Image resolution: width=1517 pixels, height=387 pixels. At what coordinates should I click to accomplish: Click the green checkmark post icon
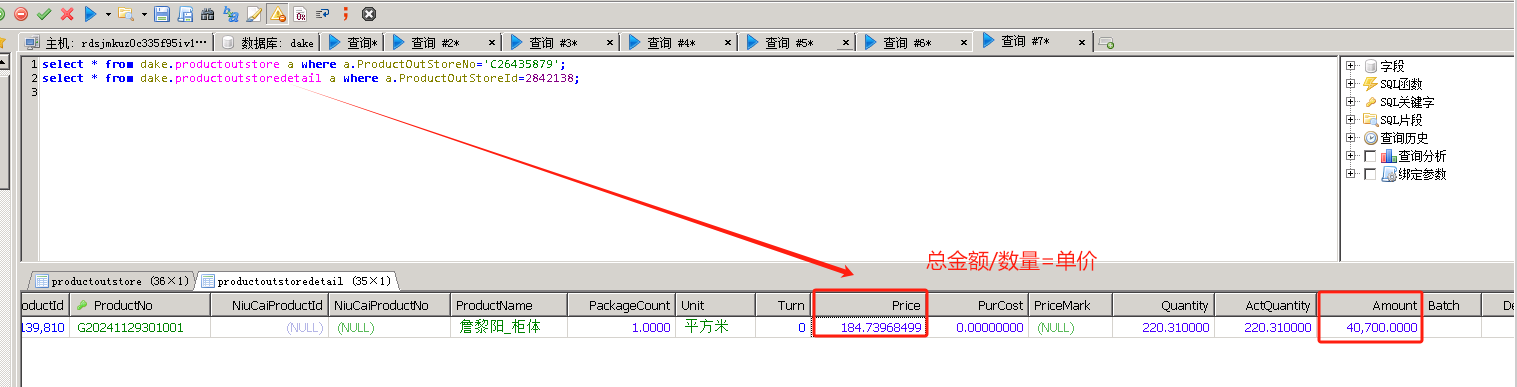click(43, 14)
